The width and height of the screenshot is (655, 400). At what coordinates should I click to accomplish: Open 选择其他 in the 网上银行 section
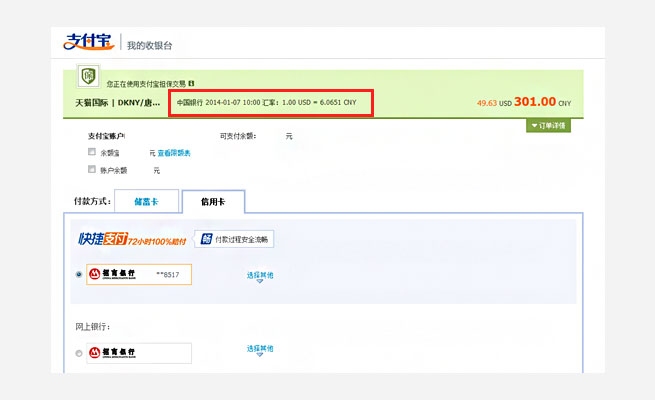[x=260, y=350]
